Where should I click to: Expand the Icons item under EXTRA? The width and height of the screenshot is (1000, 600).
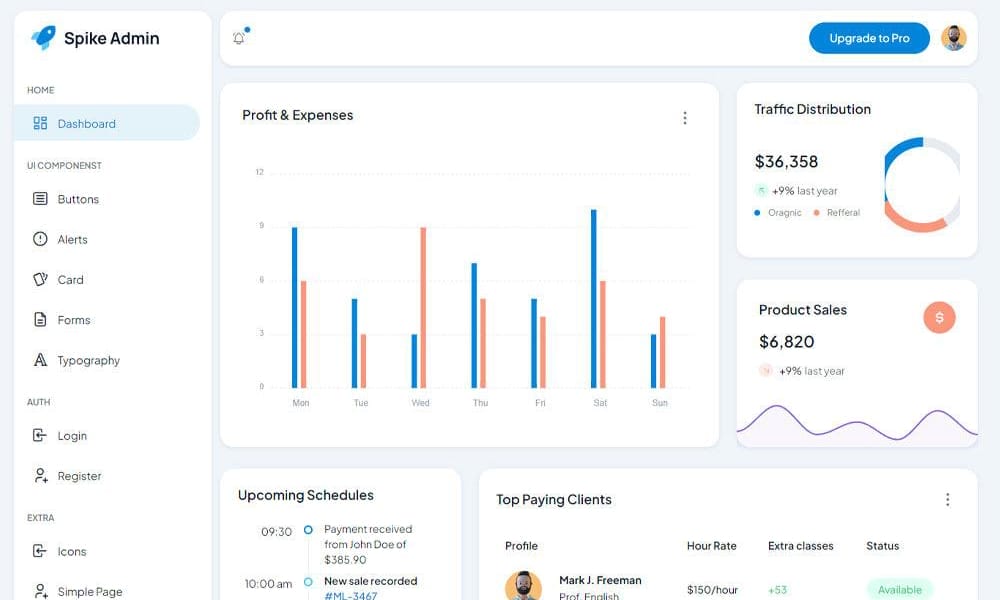click(39, 551)
